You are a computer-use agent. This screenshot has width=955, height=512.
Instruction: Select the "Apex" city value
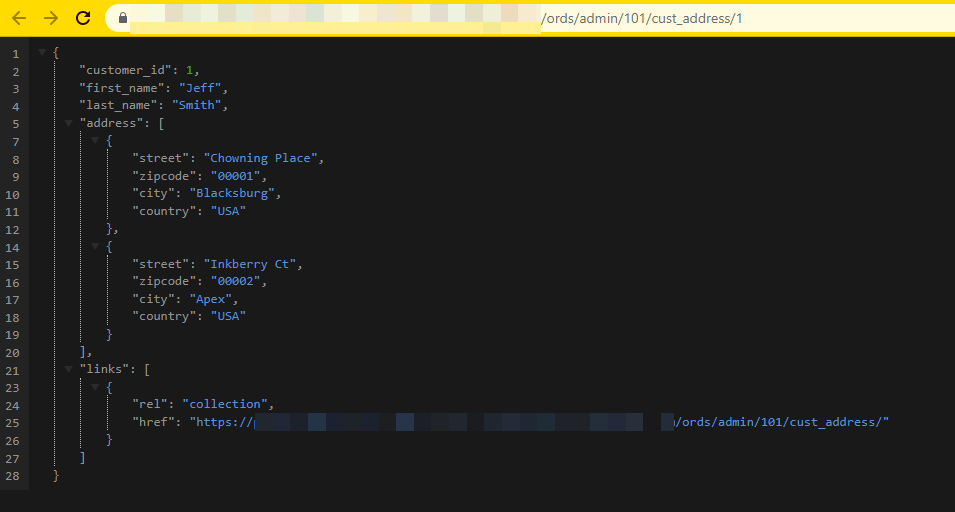[x=211, y=299]
